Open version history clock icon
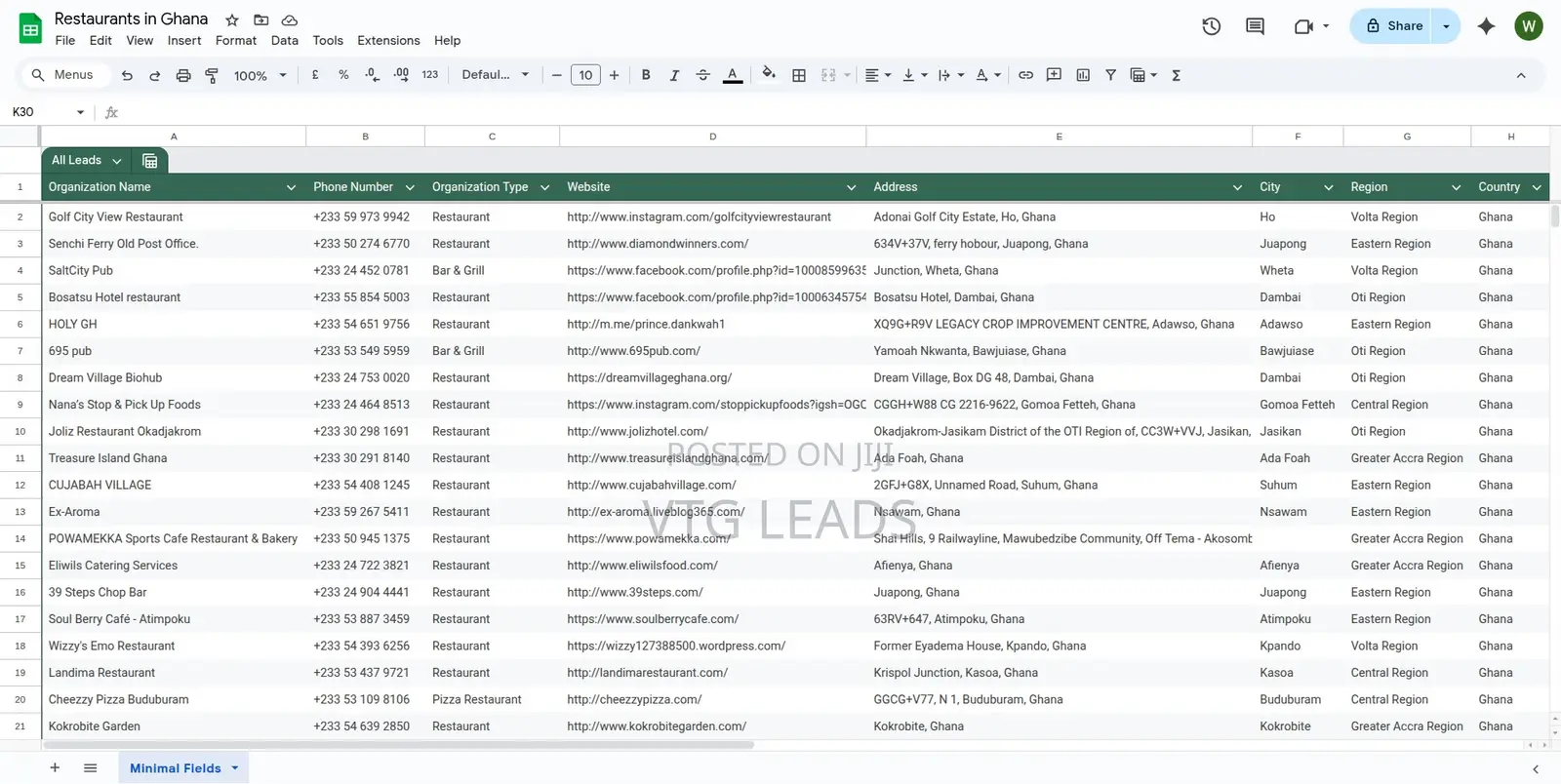The height and width of the screenshot is (784, 1561). [x=1211, y=26]
